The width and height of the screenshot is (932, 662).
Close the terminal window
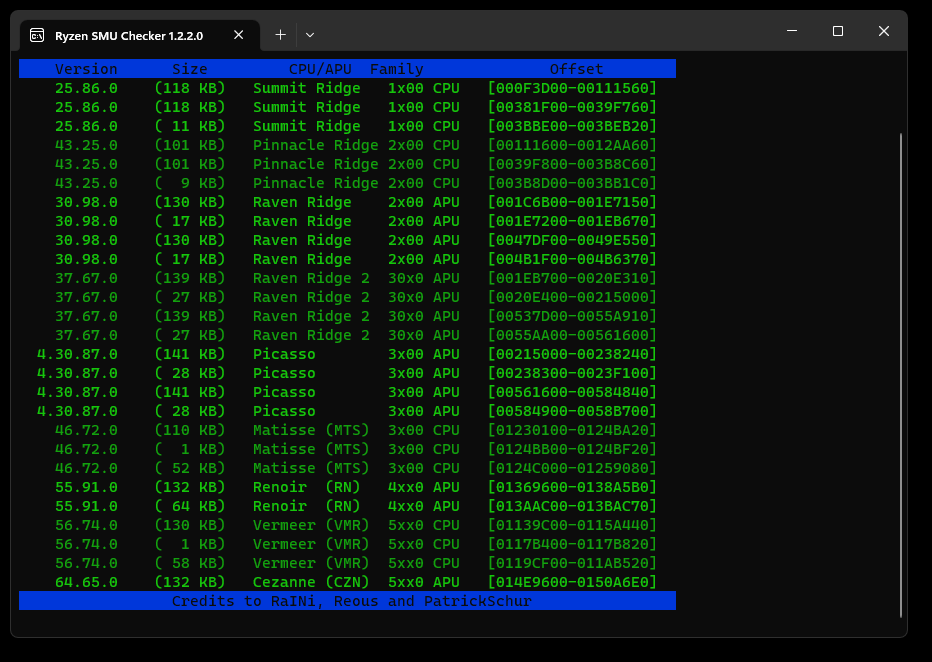point(884,31)
